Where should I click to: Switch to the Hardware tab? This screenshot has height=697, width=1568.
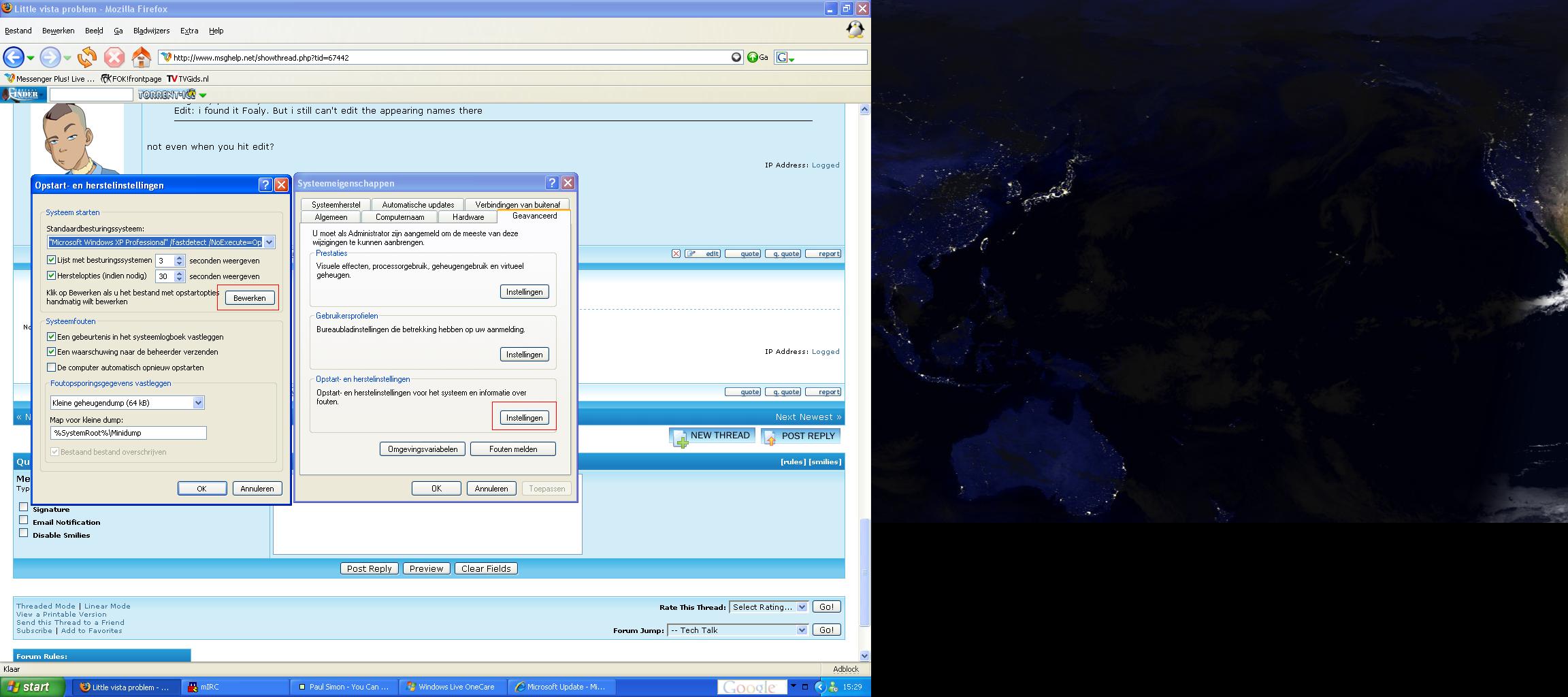click(x=468, y=217)
